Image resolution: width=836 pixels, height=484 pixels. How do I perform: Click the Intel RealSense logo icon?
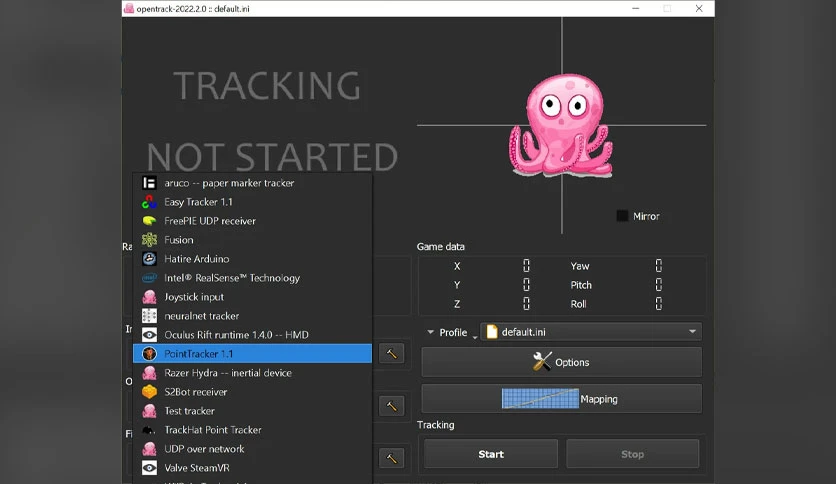149,278
